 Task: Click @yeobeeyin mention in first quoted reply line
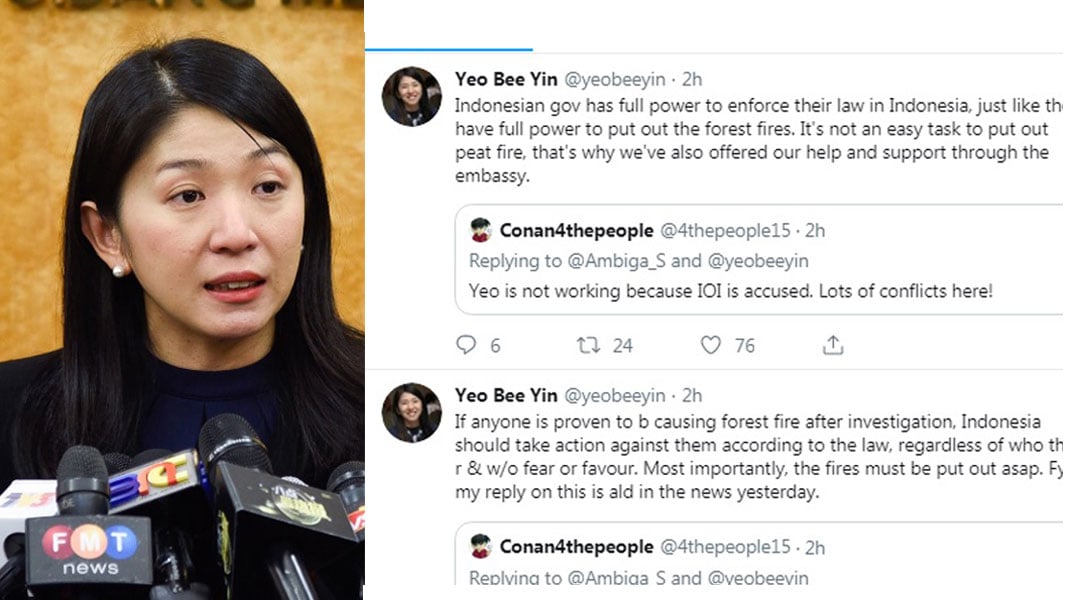pyautogui.click(x=758, y=261)
